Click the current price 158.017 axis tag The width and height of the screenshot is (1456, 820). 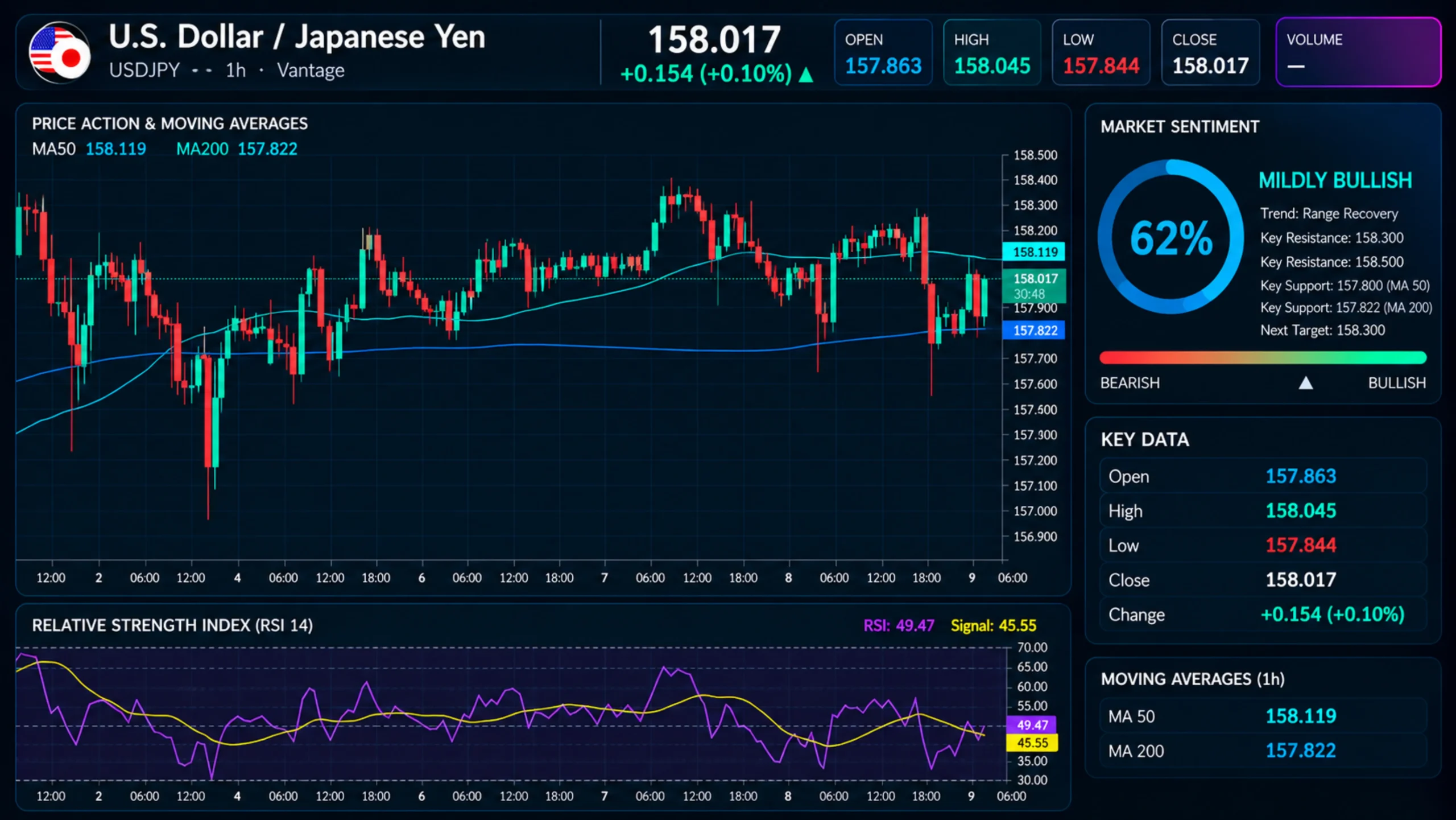(1033, 286)
